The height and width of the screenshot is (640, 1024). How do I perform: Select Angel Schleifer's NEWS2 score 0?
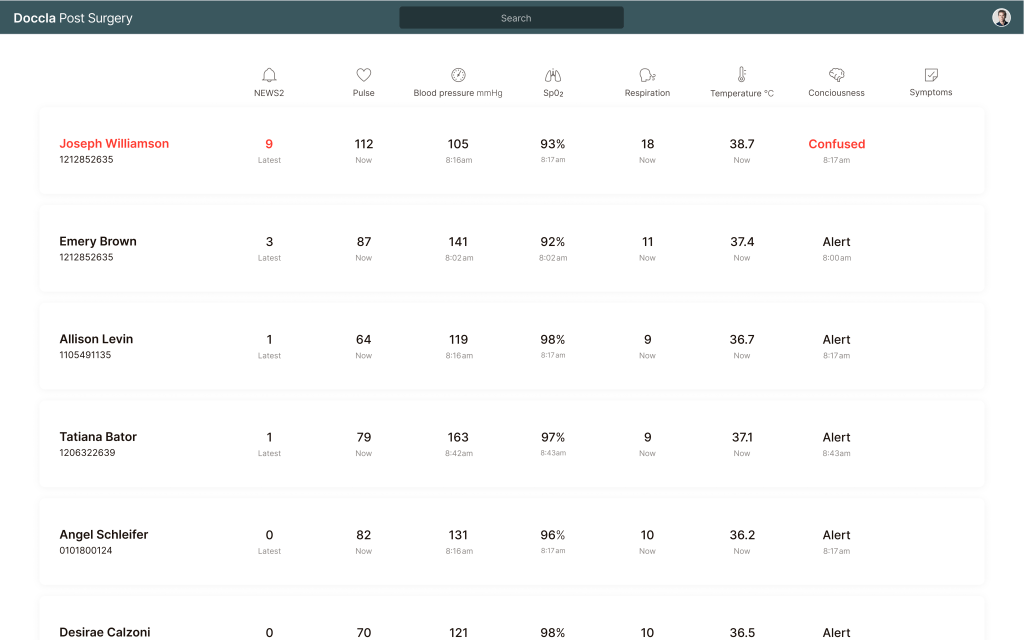(269, 535)
